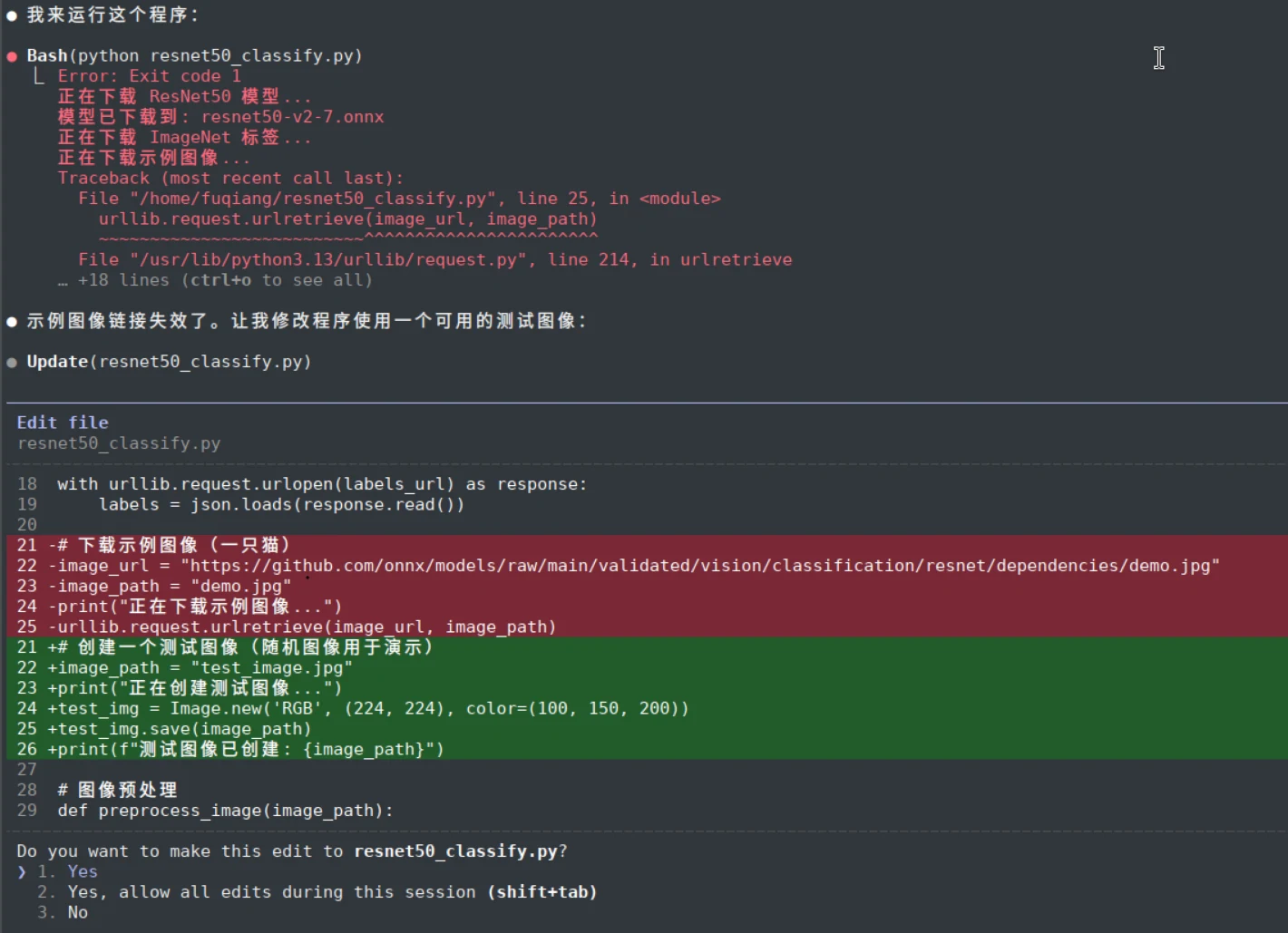The image size is (1288, 933).
Task: Click the added print(f"测试图像已创建 line
Action: coord(647,749)
